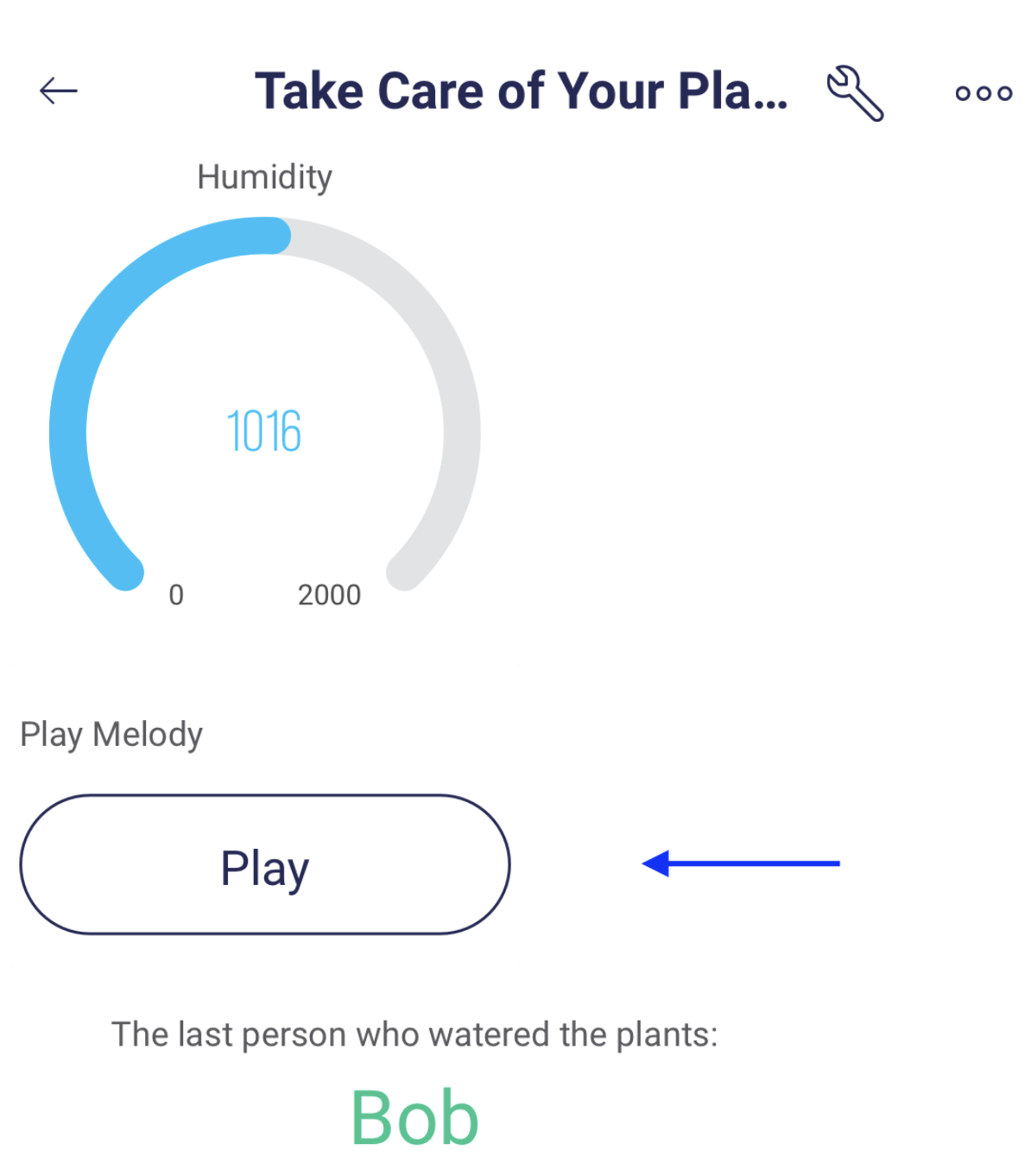
Task: Tap the green name Bob
Action: [x=414, y=1118]
